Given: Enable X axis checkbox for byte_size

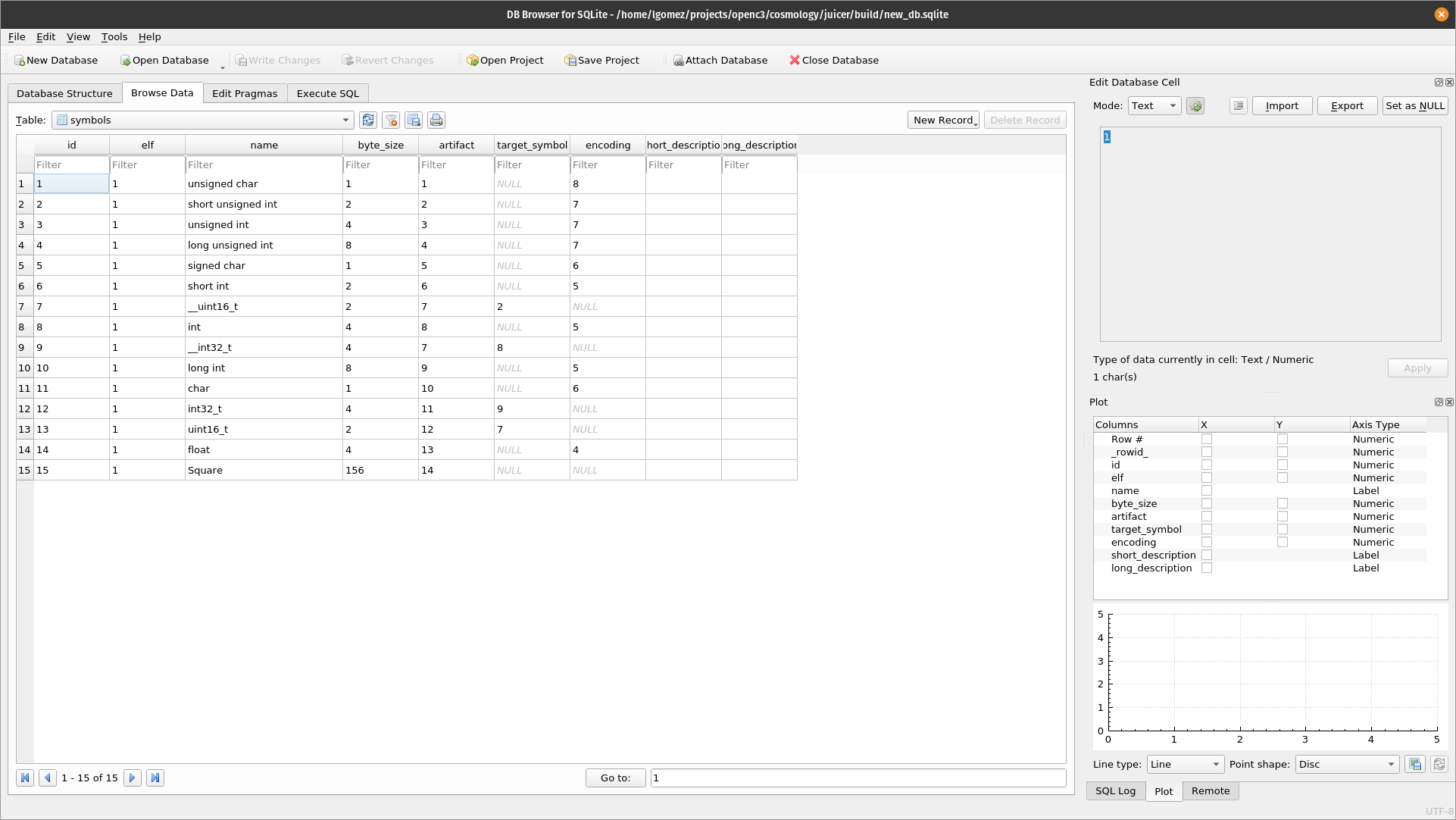Looking at the screenshot, I should (1205, 503).
